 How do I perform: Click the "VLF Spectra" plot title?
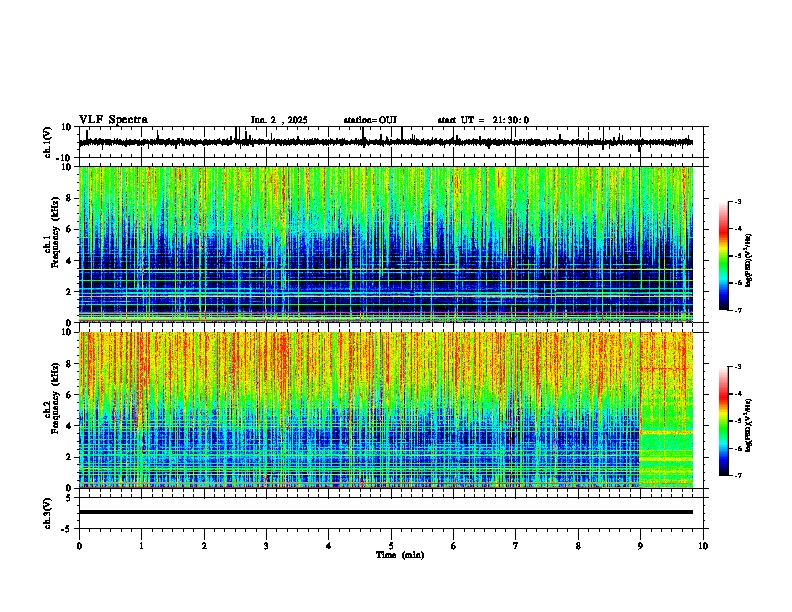click(113, 119)
